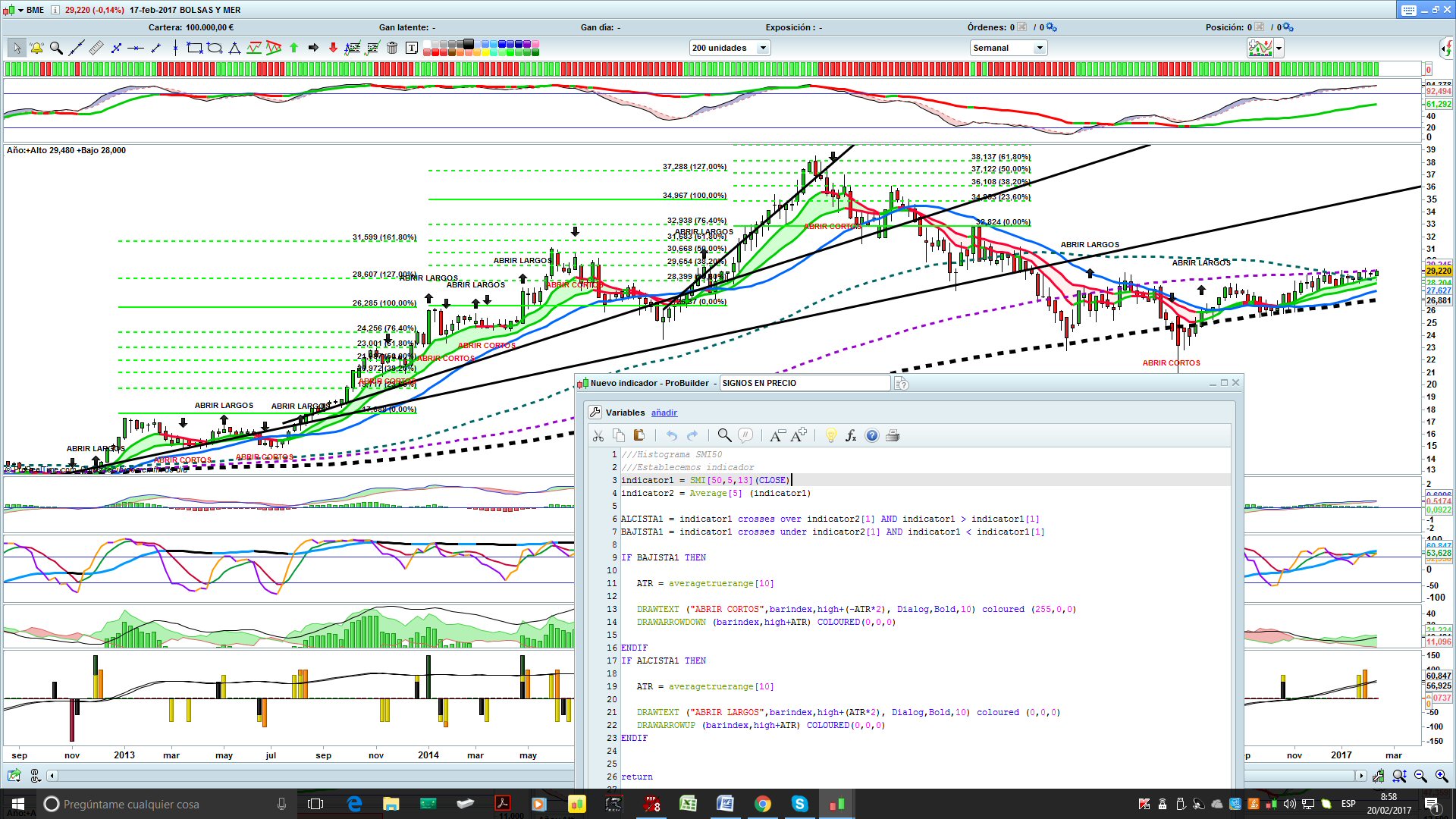
Task: Expand the BME instrument dropdown arrow
Action: (x=20, y=10)
